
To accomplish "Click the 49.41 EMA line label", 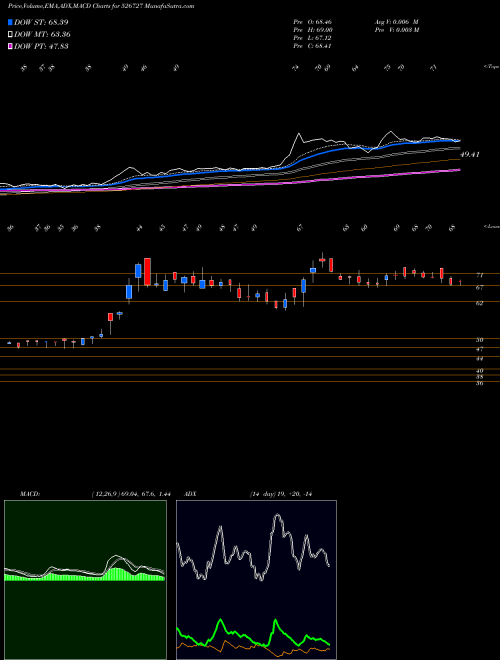I will click(x=470, y=154).
